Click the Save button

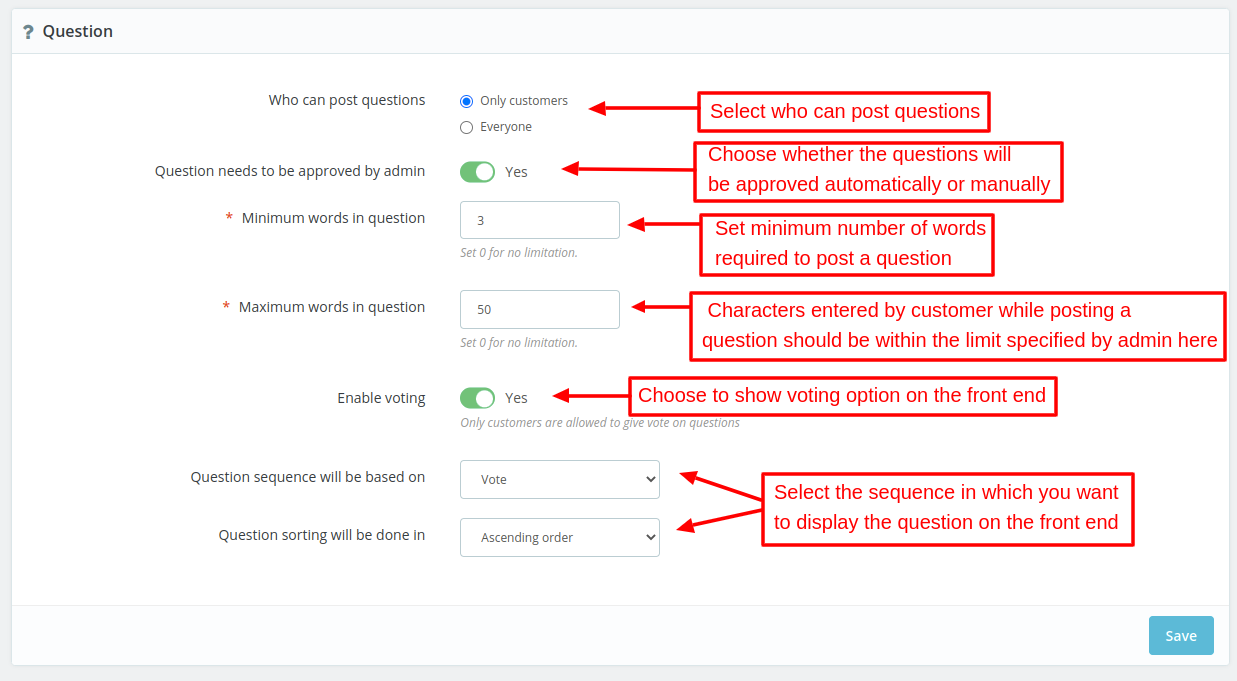[1180, 635]
